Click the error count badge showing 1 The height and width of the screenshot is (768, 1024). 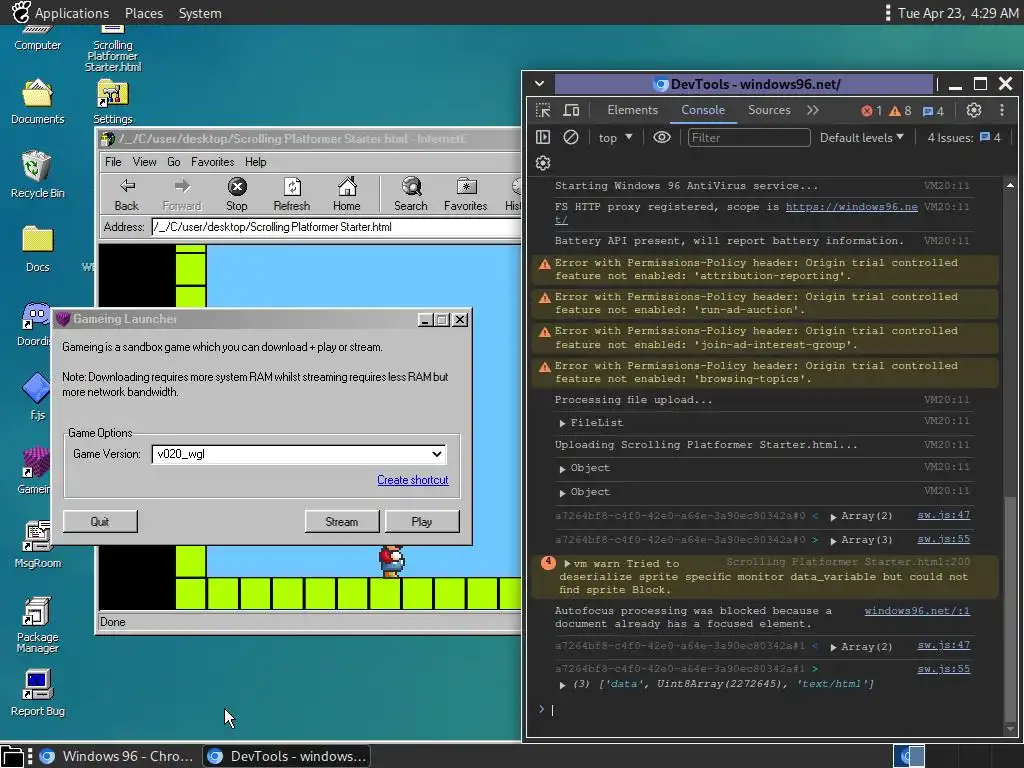pyautogui.click(x=871, y=111)
